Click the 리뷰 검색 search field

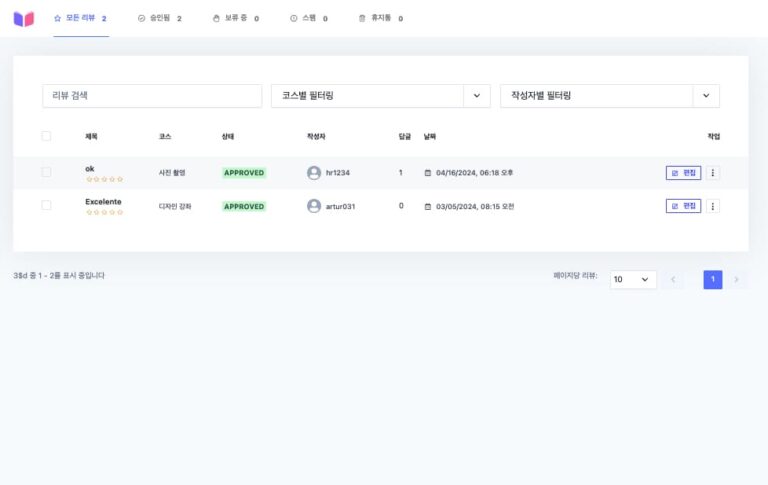pos(151,96)
